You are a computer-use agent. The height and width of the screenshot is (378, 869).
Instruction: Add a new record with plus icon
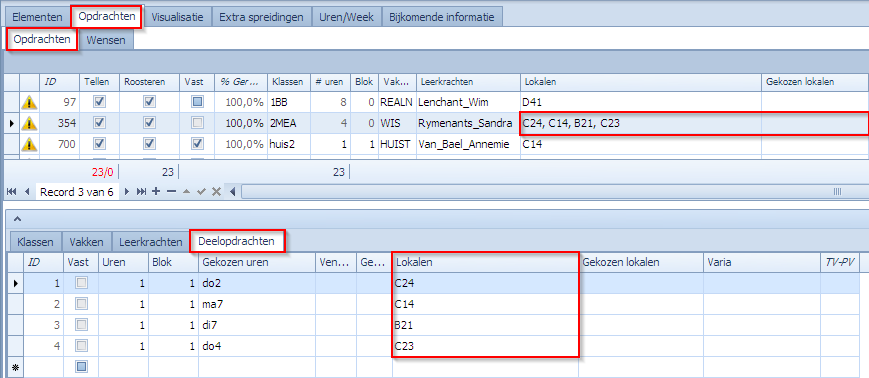[156, 192]
